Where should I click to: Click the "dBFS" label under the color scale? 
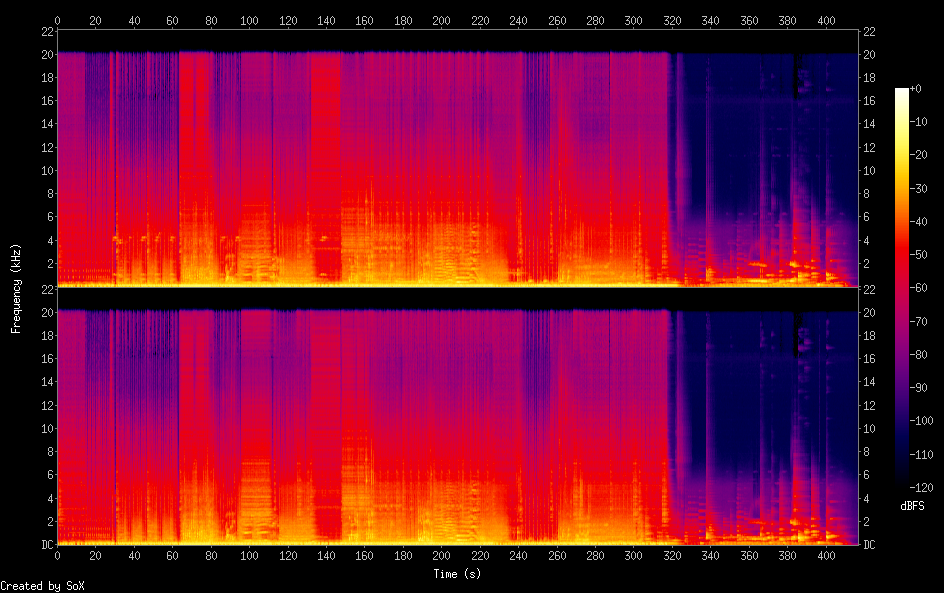click(x=912, y=507)
